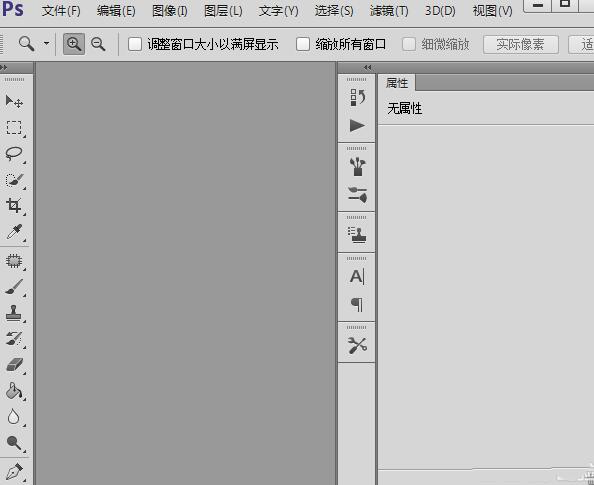Select the Clone Stamp tool
The image size is (594, 485).
(14, 313)
